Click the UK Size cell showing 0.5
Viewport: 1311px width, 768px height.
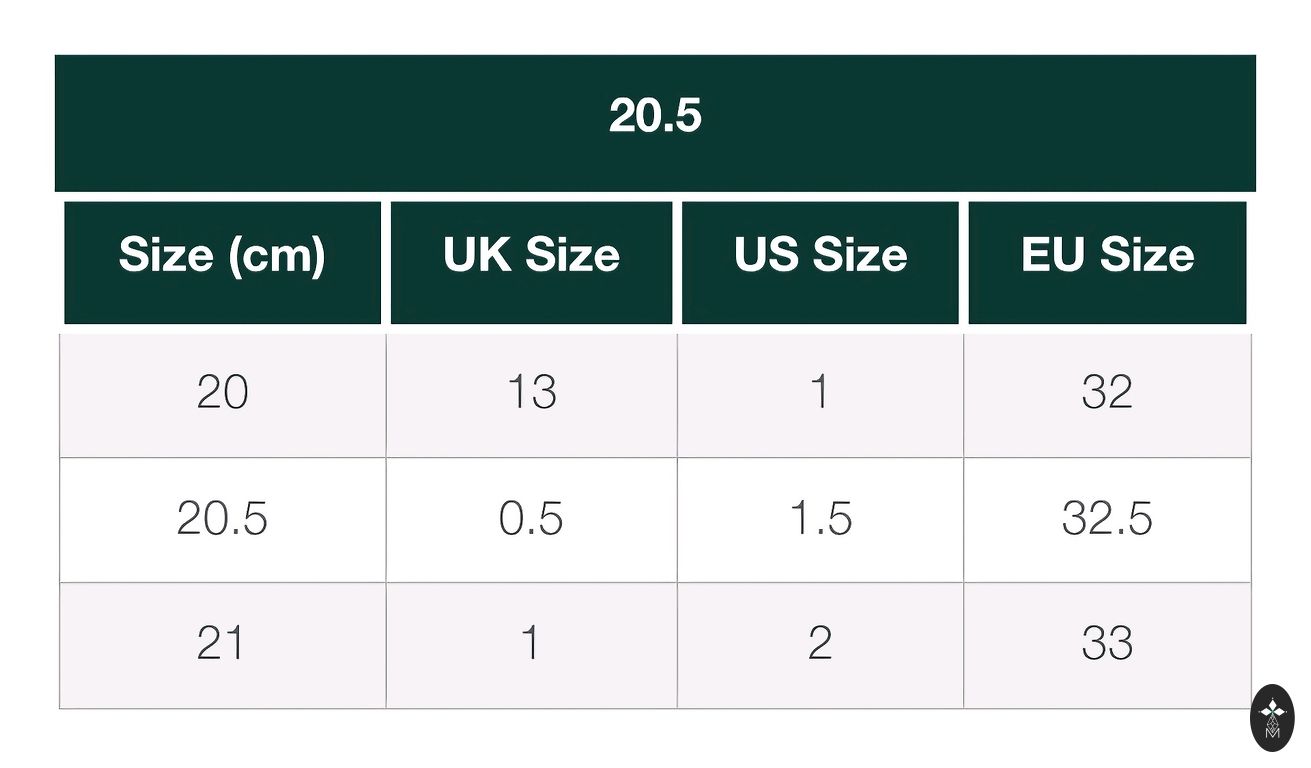[x=531, y=520]
